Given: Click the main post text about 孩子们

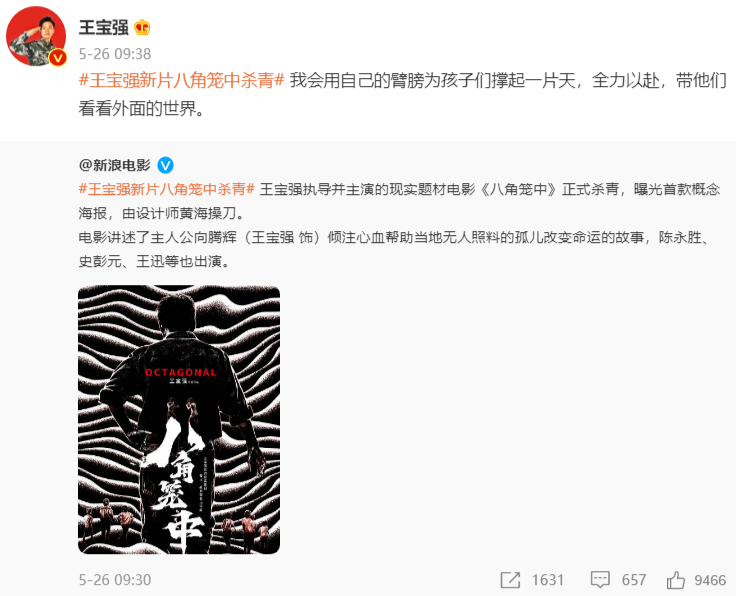Looking at the screenshot, I should point(402,95).
